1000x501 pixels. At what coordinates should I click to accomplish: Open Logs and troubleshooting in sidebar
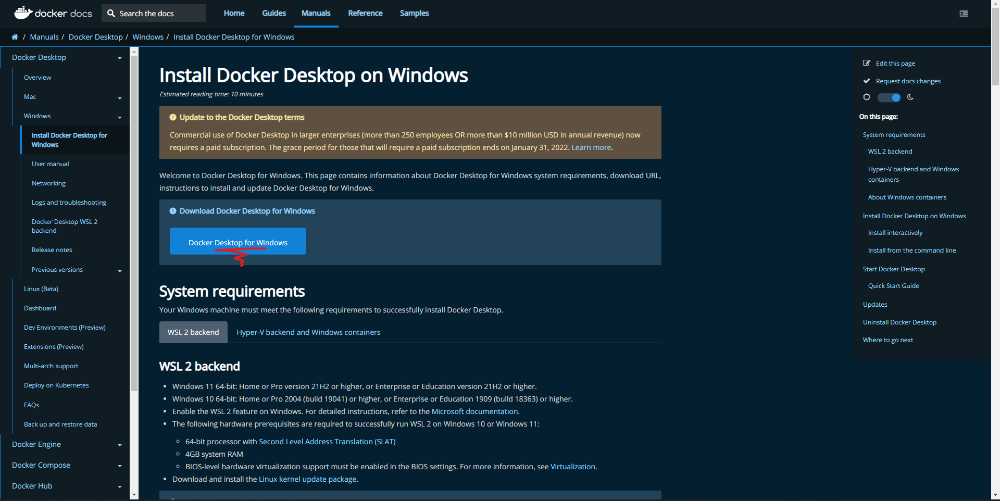(x=69, y=203)
